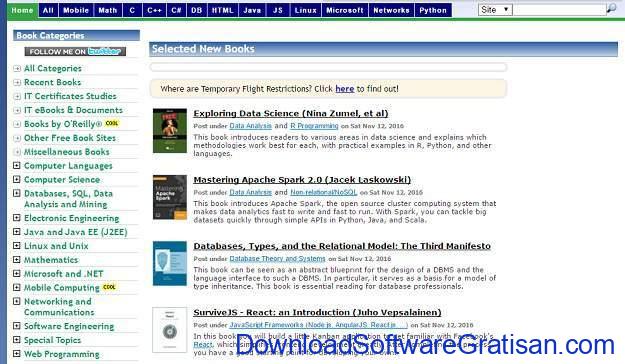Open the C tab
Screen dimensions: 625x364
coord(132,10)
